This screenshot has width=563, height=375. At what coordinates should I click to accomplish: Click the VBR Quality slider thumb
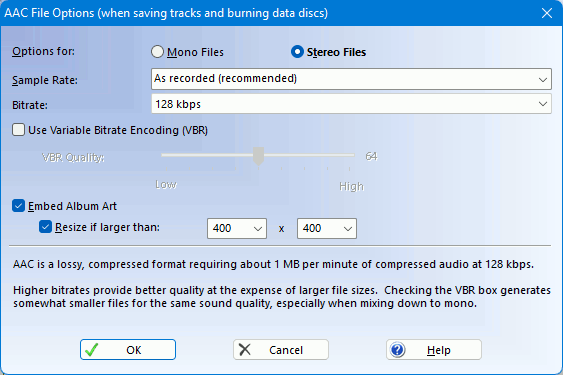coord(259,156)
